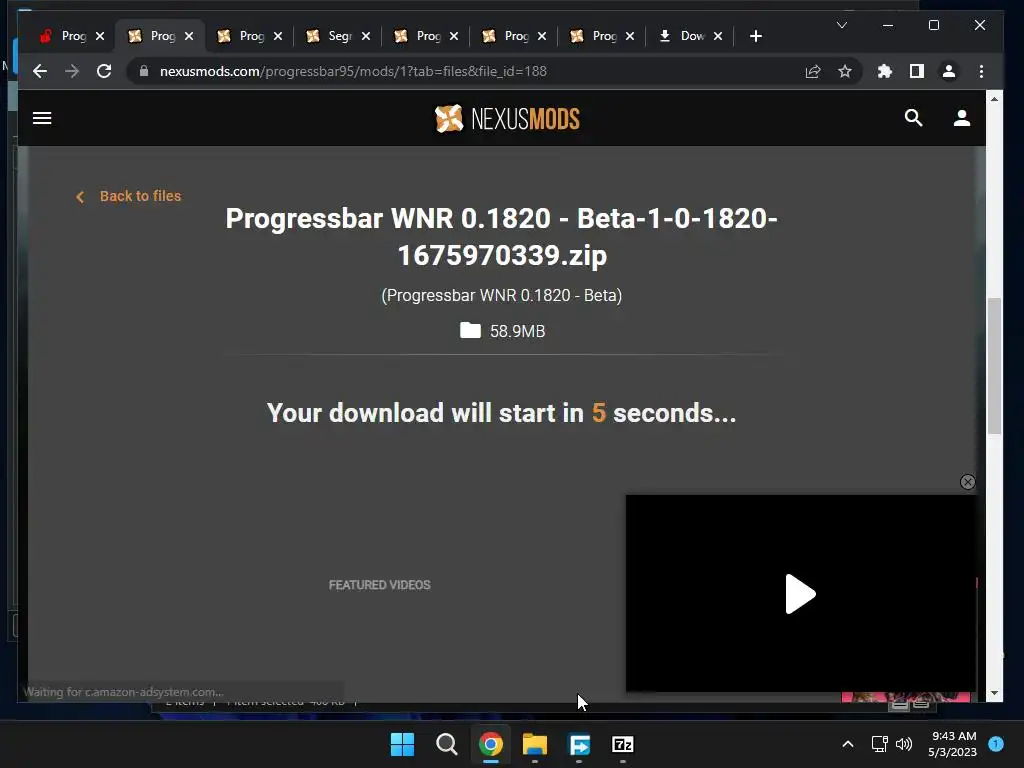This screenshot has height=768, width=1024.
Task: Click the page scrollbar thumb
Action: (994, 366)
